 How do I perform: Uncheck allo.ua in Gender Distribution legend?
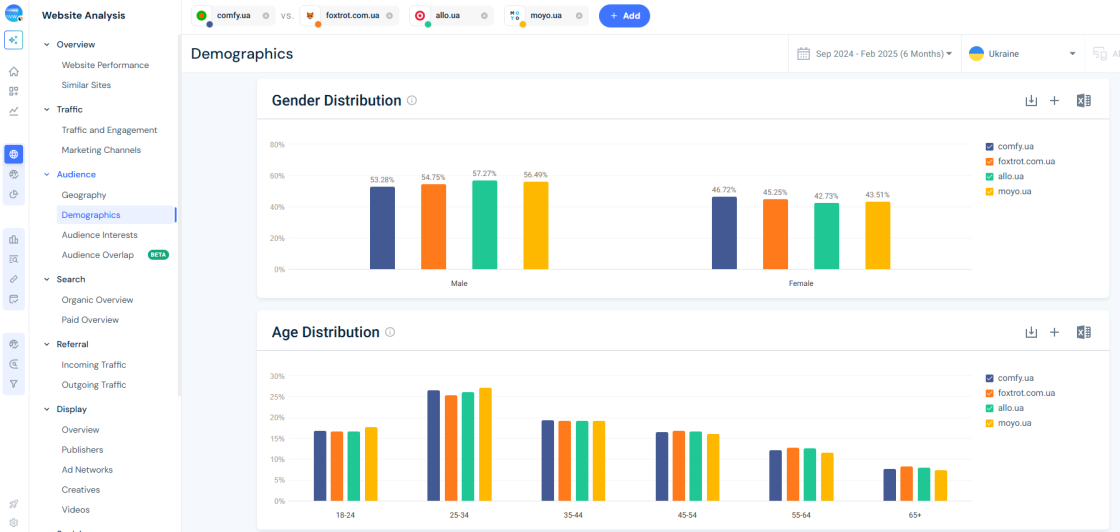pos(989,176)
